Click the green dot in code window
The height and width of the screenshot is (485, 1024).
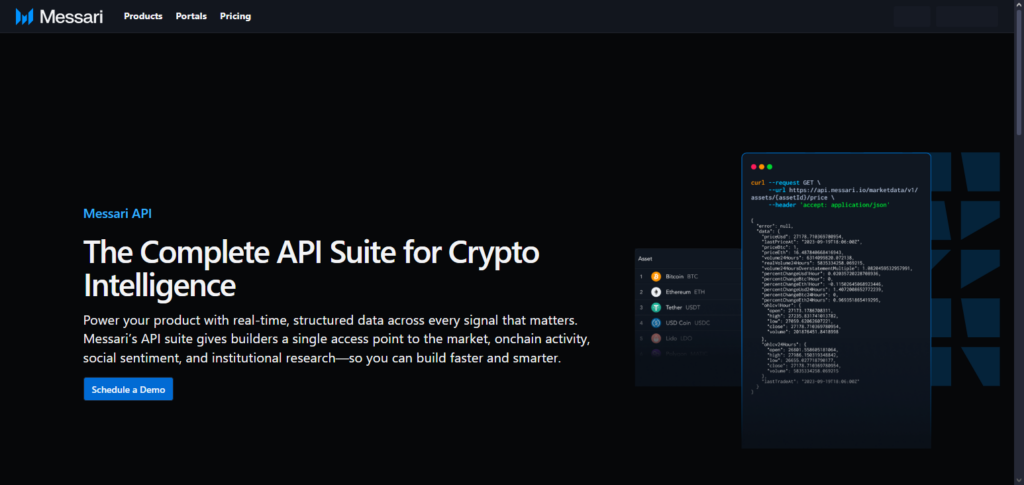point(769,167)
